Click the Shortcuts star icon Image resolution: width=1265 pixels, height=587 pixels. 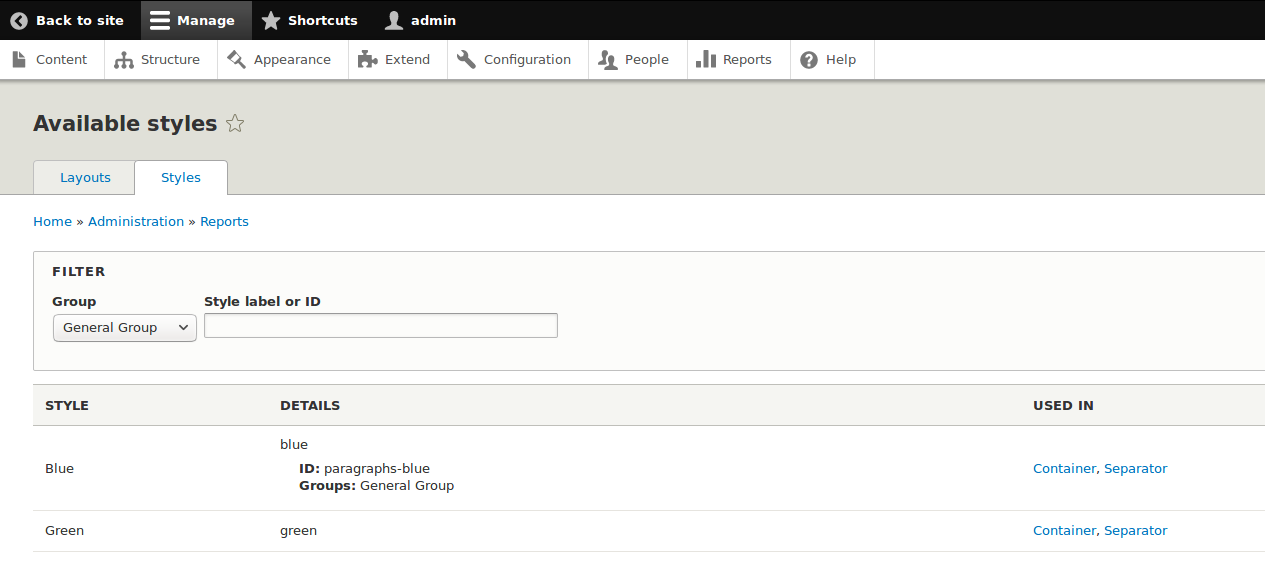(271, 20)
